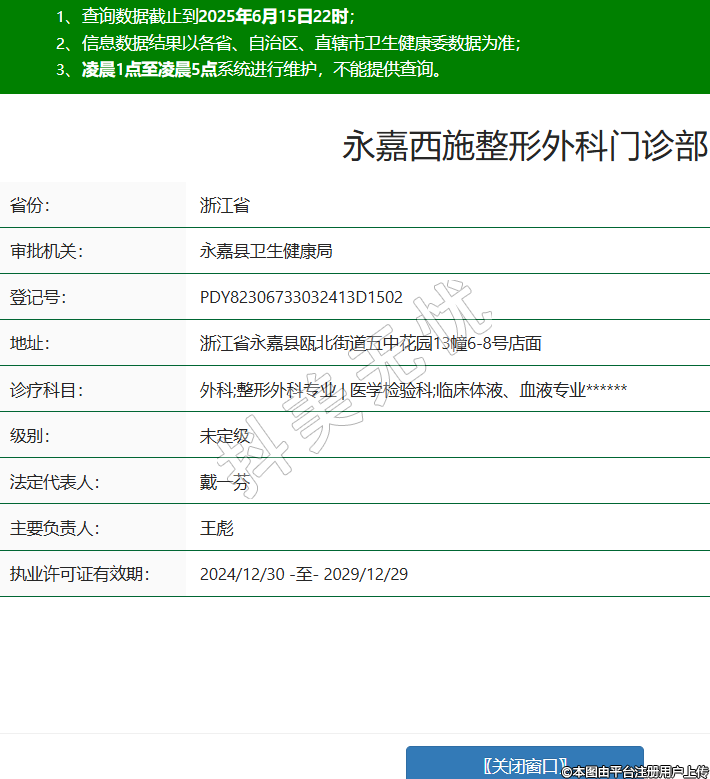Select the legal representative name 戴一芬

point(225,481)
